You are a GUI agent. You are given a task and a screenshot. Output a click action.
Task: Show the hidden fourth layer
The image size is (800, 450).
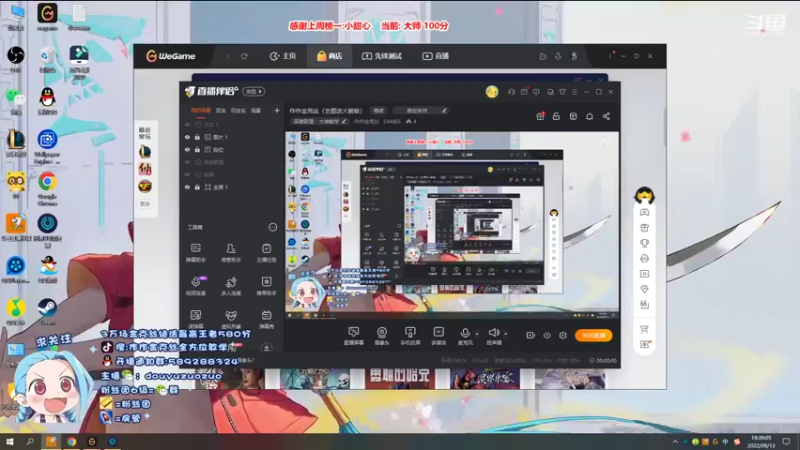pos(187,162)
